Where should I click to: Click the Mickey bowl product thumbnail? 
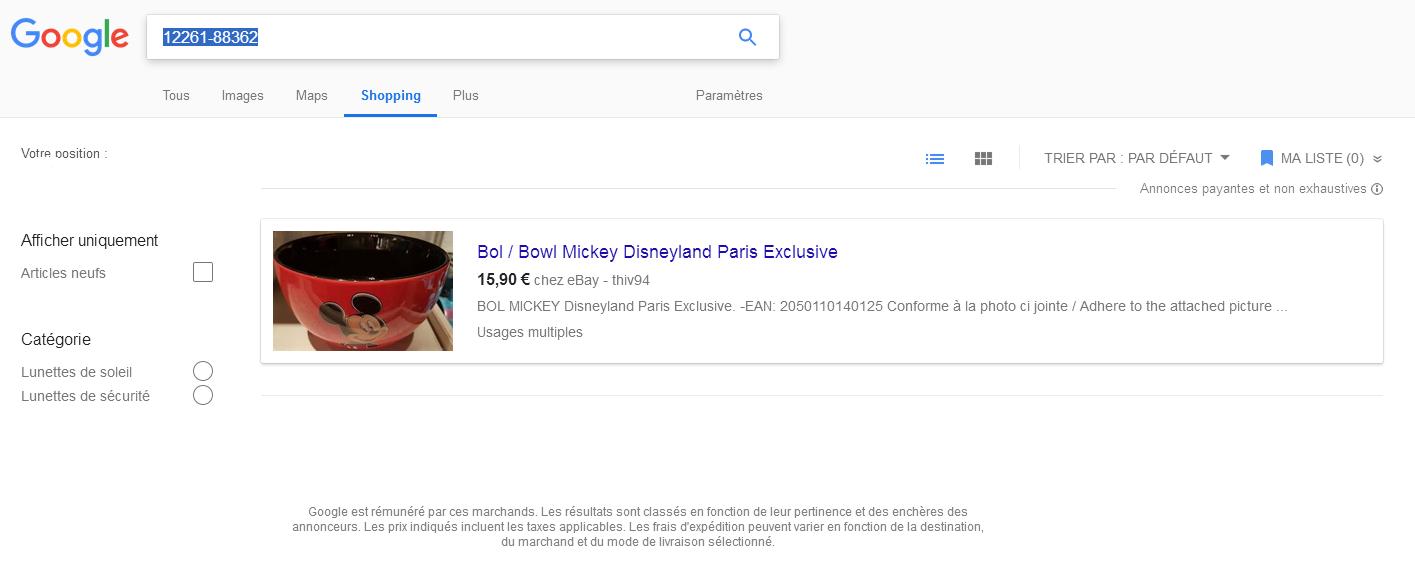363,291
